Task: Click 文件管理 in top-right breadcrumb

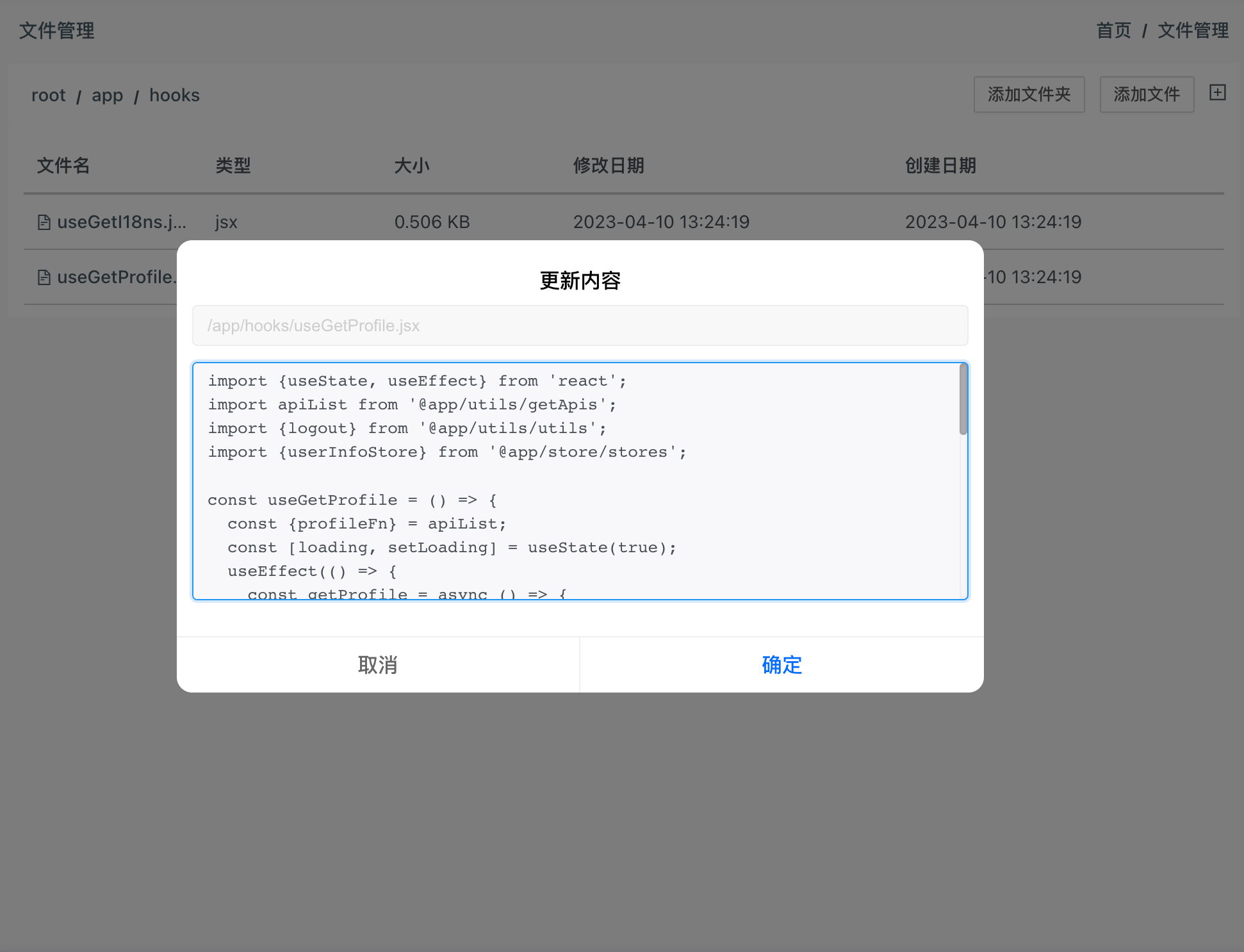Action: (1192, 30)
